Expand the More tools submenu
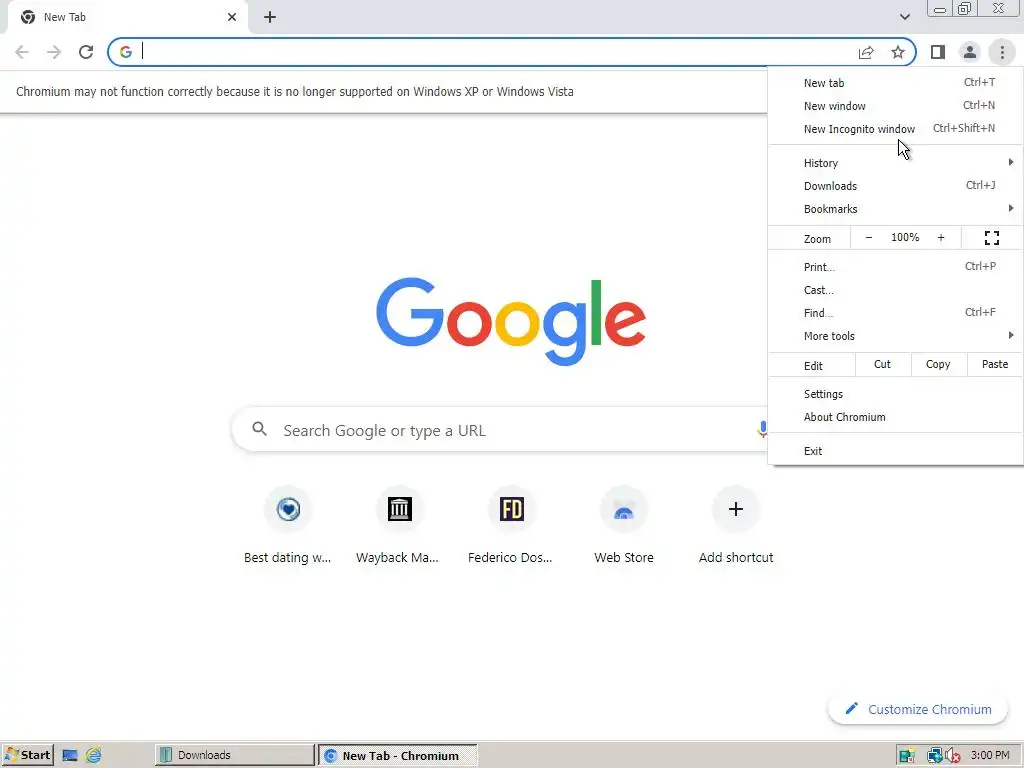1024x768 pixels. coord(895,336)
